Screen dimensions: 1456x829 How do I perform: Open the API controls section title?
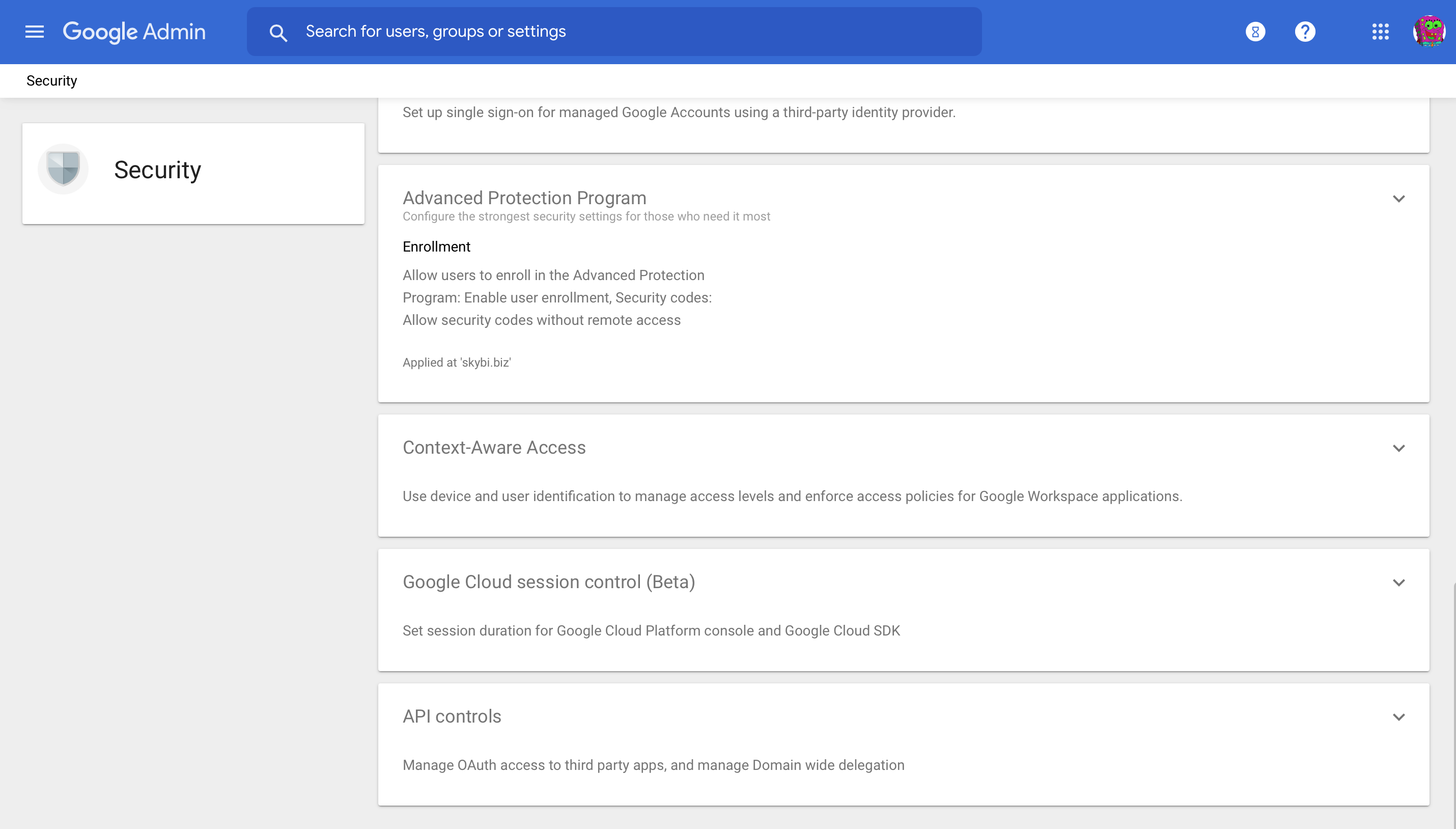pos(452,716)
